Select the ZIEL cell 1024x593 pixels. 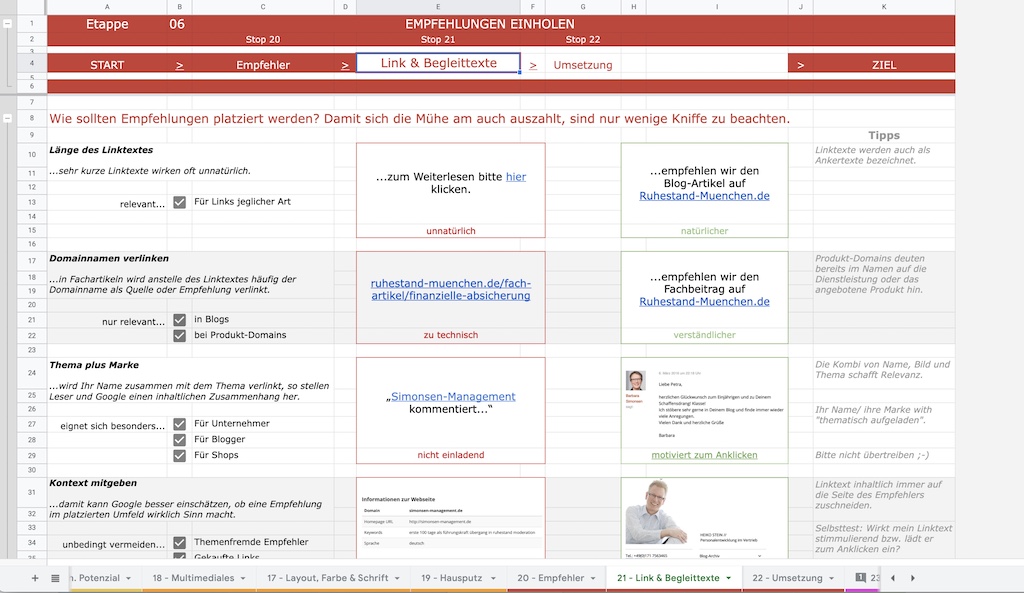pyautogui.click(x=884, y=65)
